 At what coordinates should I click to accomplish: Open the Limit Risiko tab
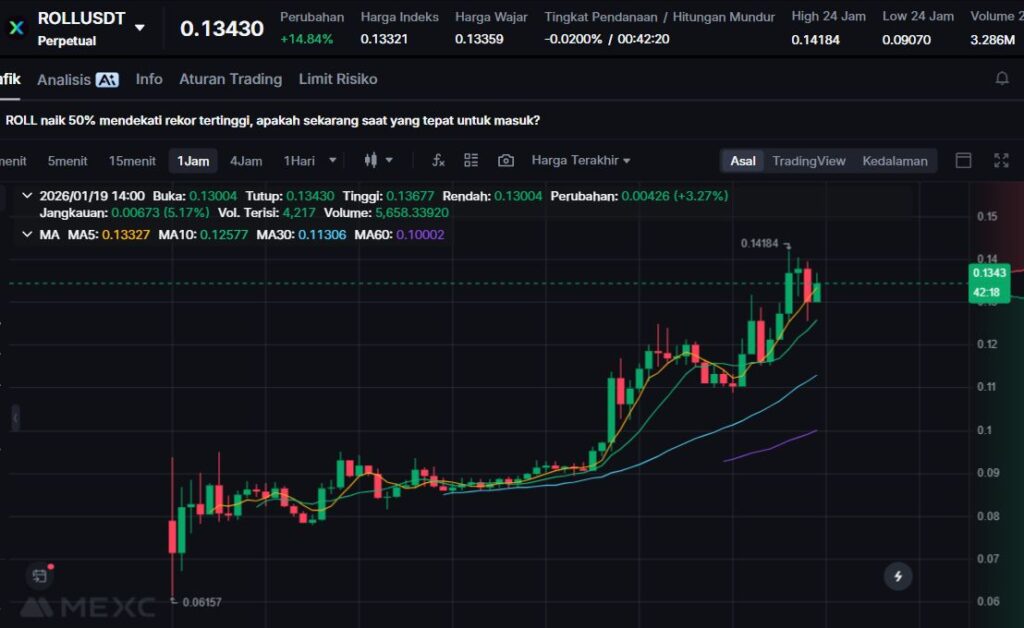click(x=338, y=79)
